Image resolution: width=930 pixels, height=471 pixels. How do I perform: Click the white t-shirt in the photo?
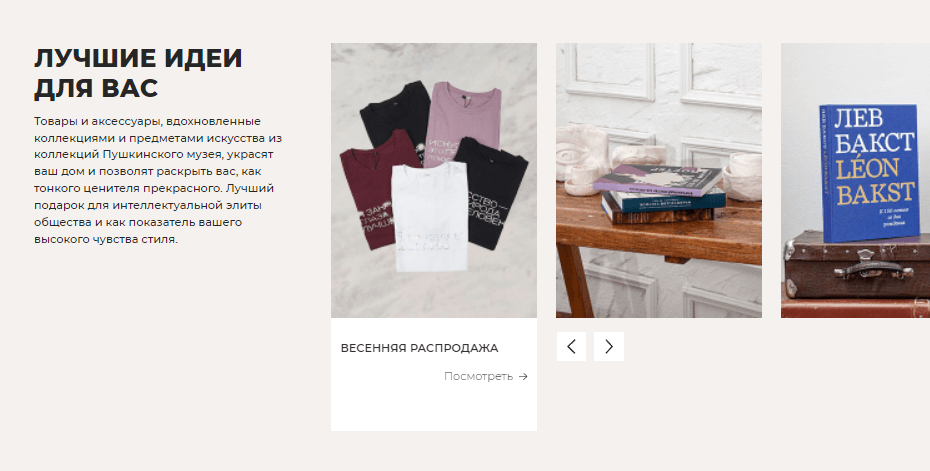coord(430,217)
